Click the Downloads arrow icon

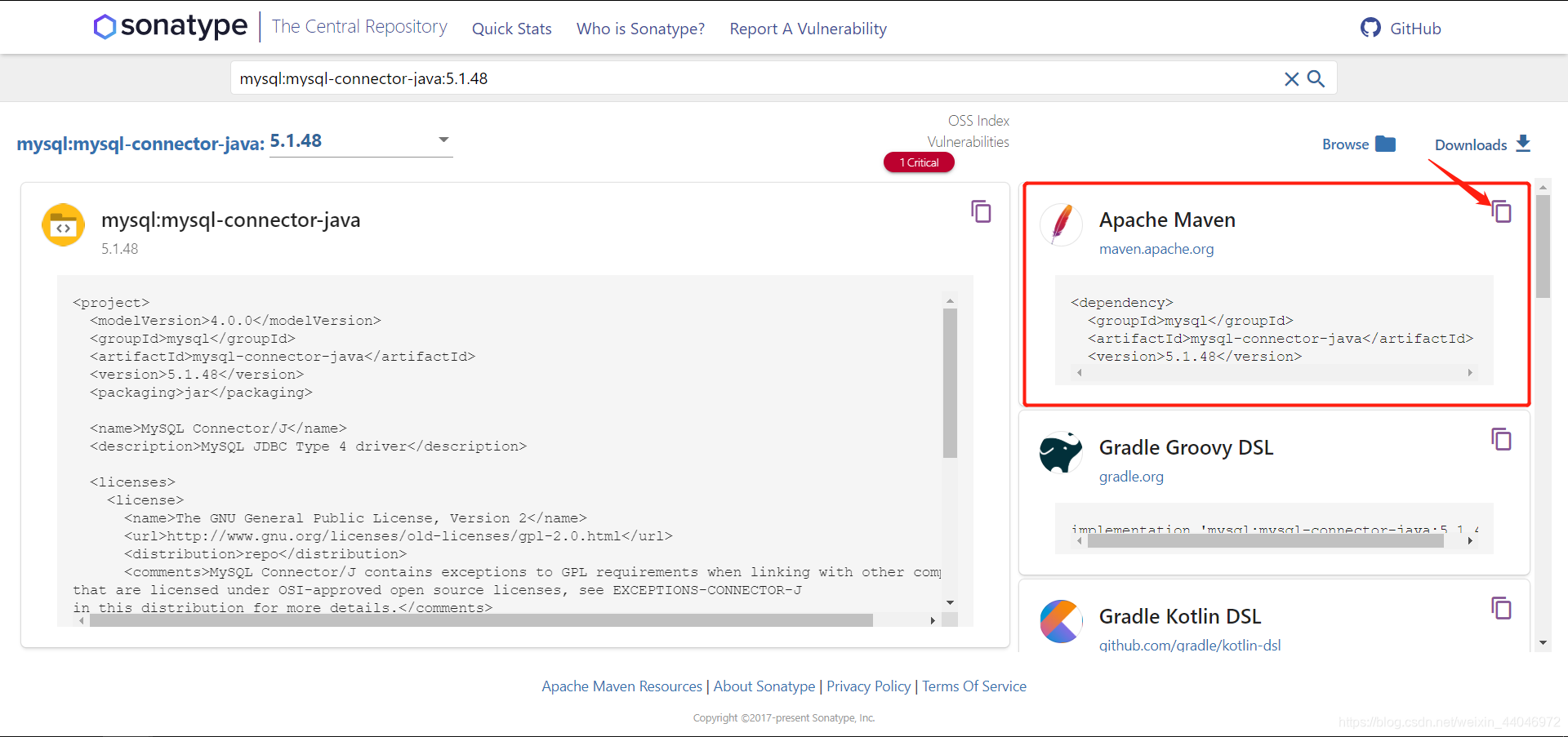click(1523, 144)
